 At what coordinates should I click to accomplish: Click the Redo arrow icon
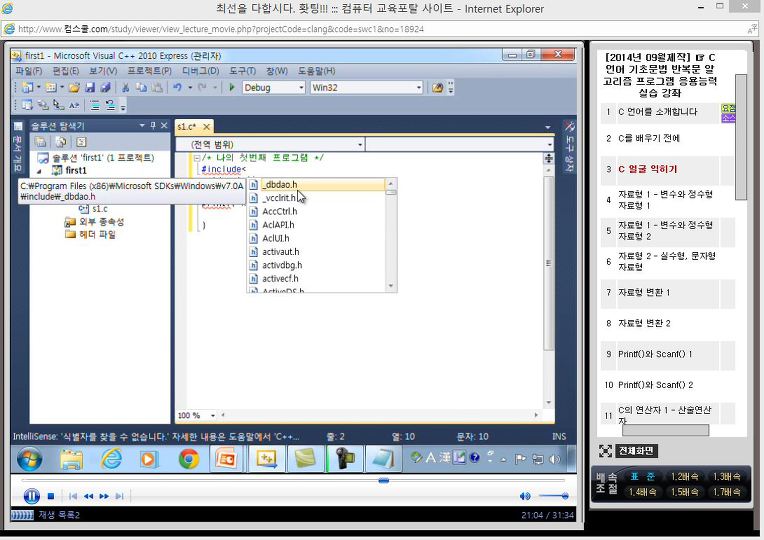coord(202,88)
